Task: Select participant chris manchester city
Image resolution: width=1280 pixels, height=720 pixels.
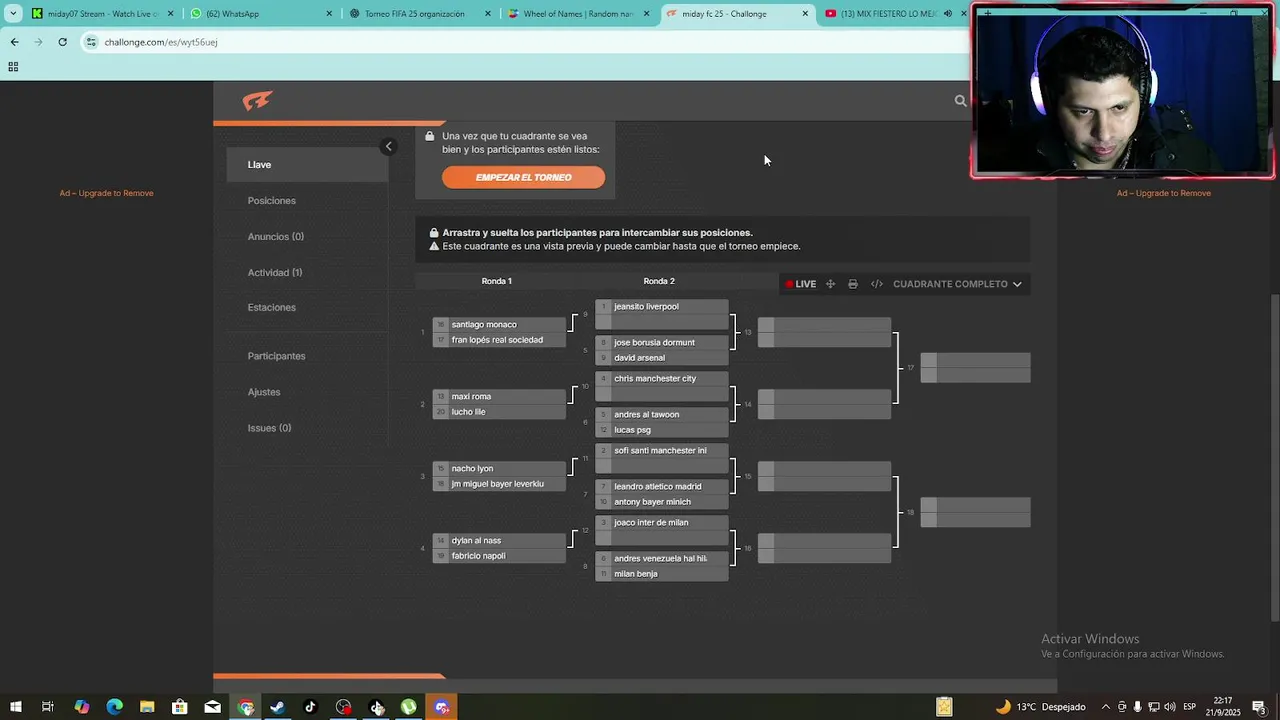Action: coord(662,379)
